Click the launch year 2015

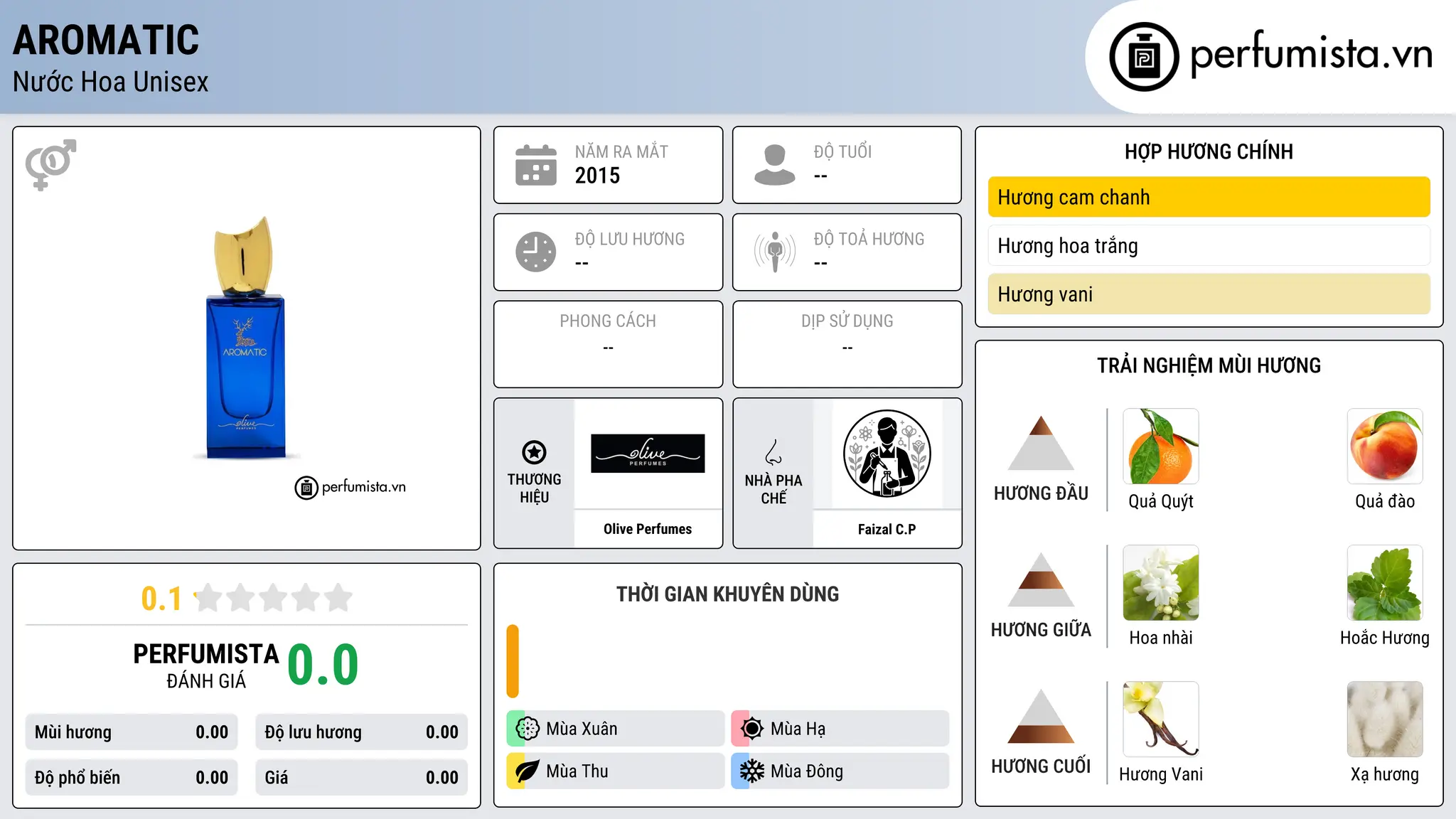pos(597,176)
